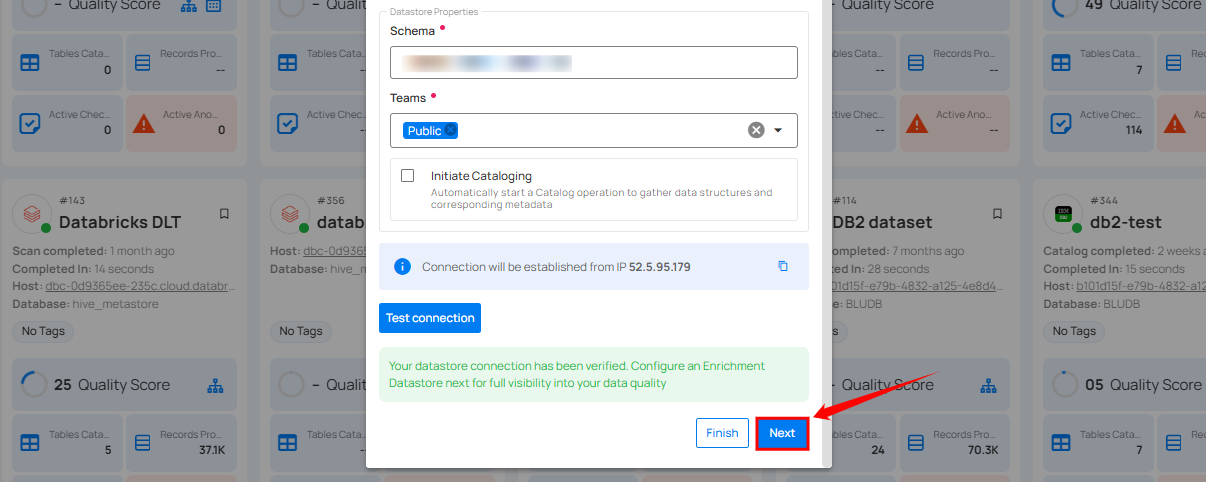The height and width of the screenshot is (482, 1206).
Task: Click No Tags under db2-test
Action: tap(1074, 331)
